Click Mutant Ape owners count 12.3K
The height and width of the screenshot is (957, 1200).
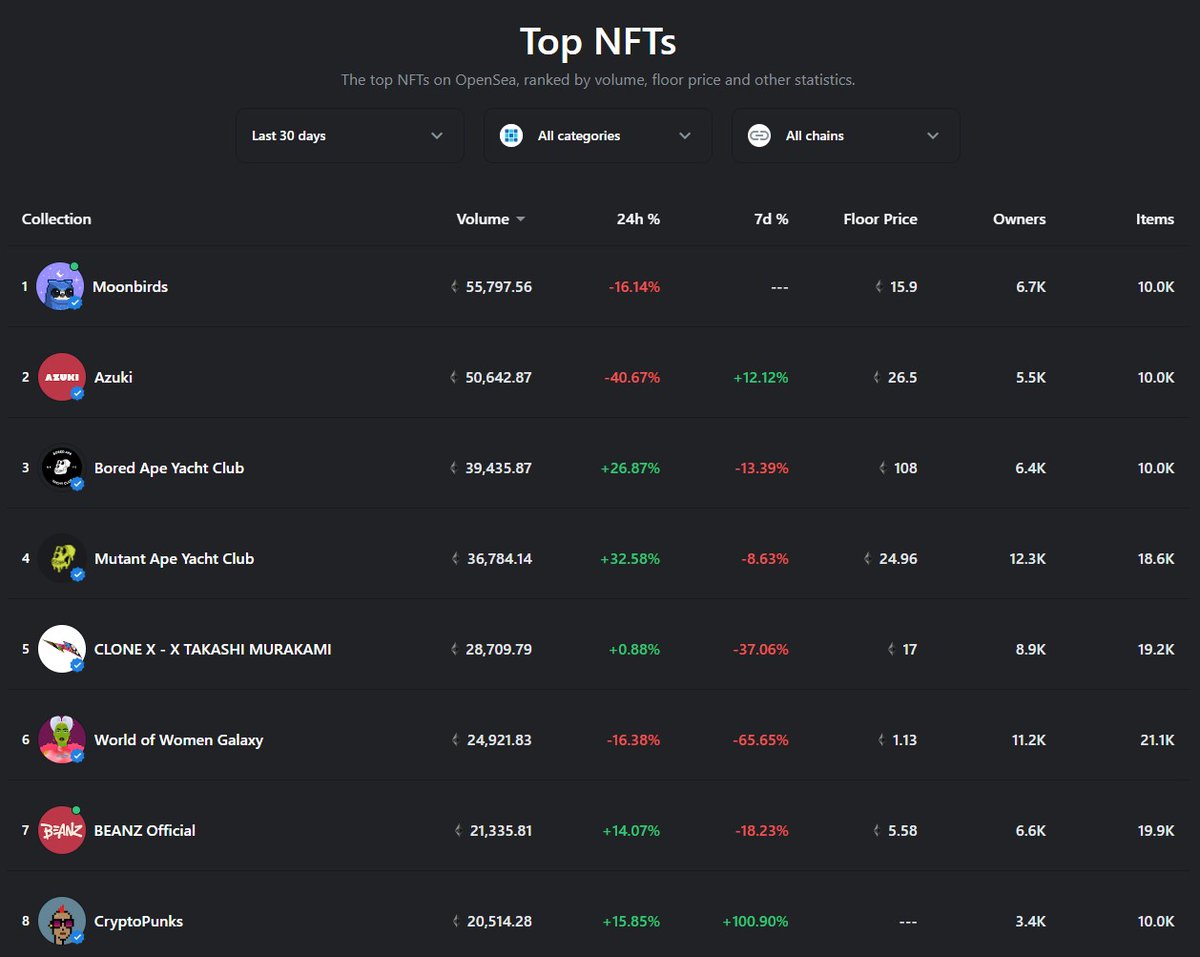click(1028, 559)
